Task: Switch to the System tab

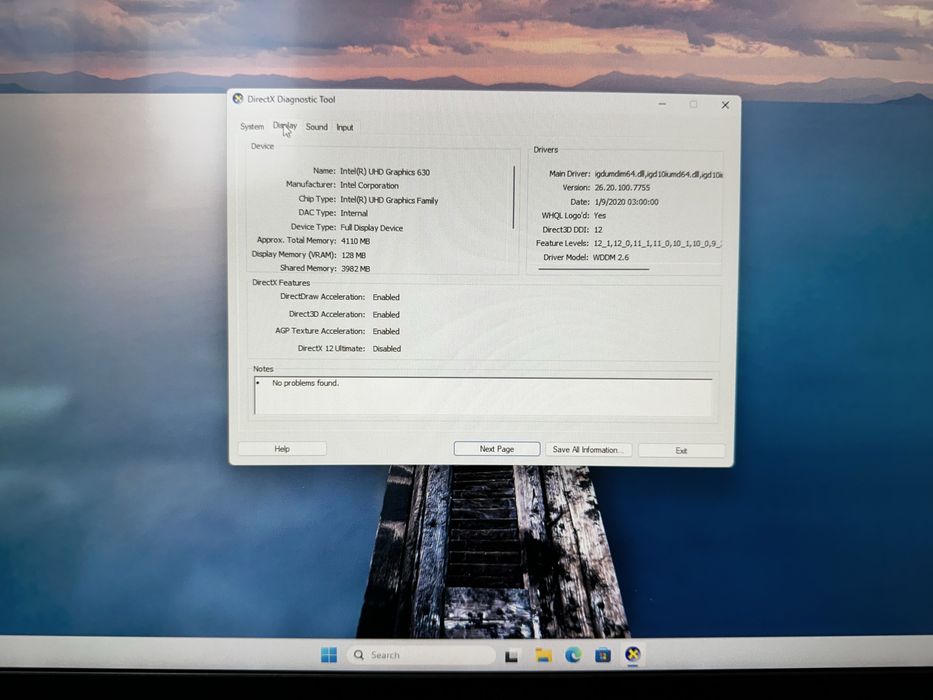Action: [252, 127]
